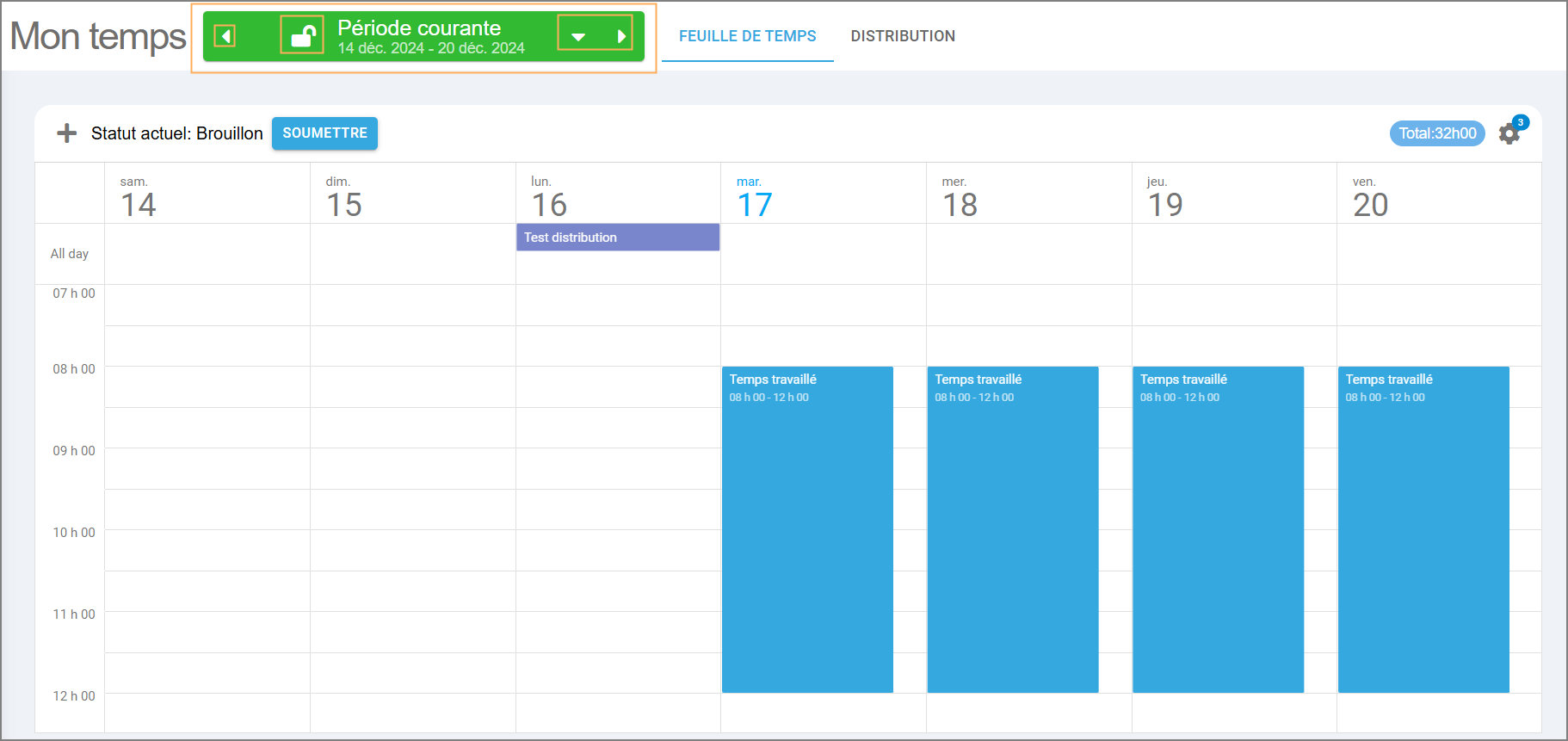Image resolution: width=1568 pixels, height=741 pixels.
Task: Select Friday 20 Temps travaillé block
Action: point(1423,529)
